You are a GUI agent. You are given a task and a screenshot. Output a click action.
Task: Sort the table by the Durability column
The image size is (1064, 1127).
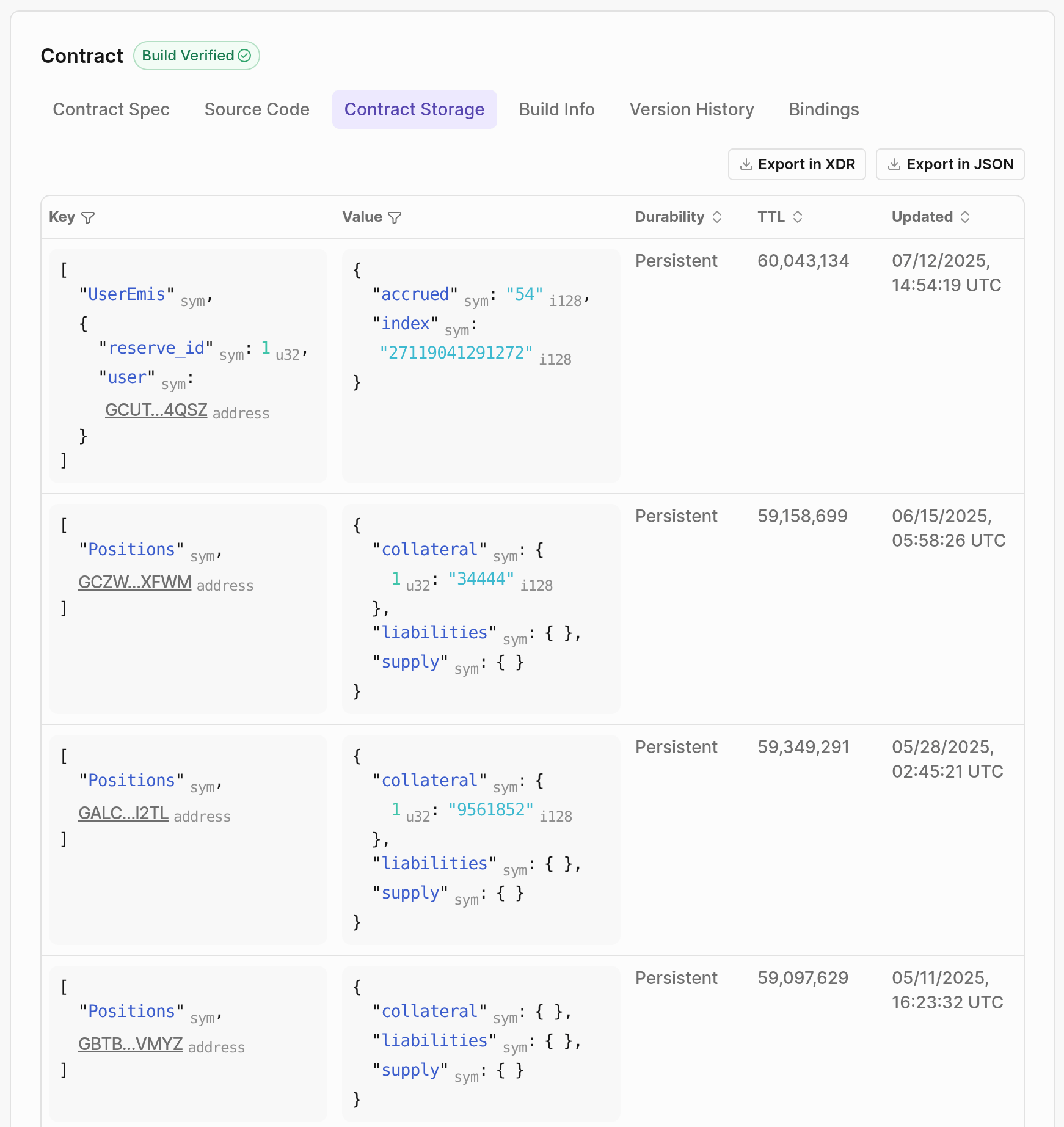(717, 217)
